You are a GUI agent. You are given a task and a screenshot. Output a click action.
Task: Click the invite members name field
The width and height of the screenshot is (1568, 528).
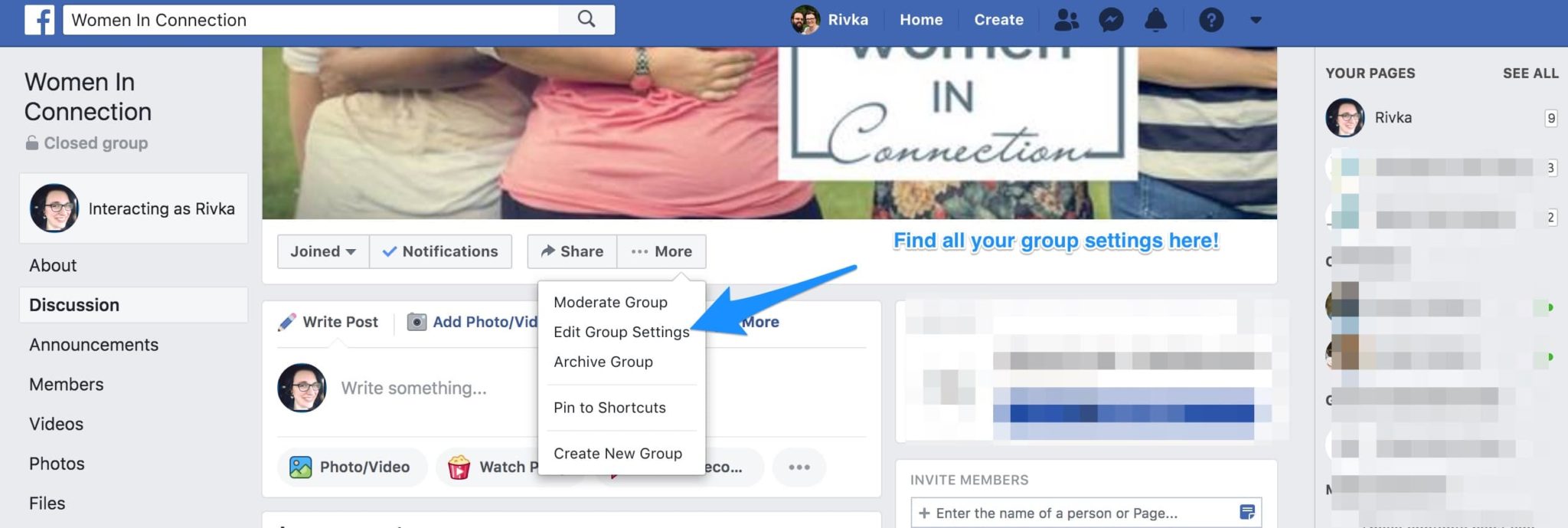coord(1086,513)
